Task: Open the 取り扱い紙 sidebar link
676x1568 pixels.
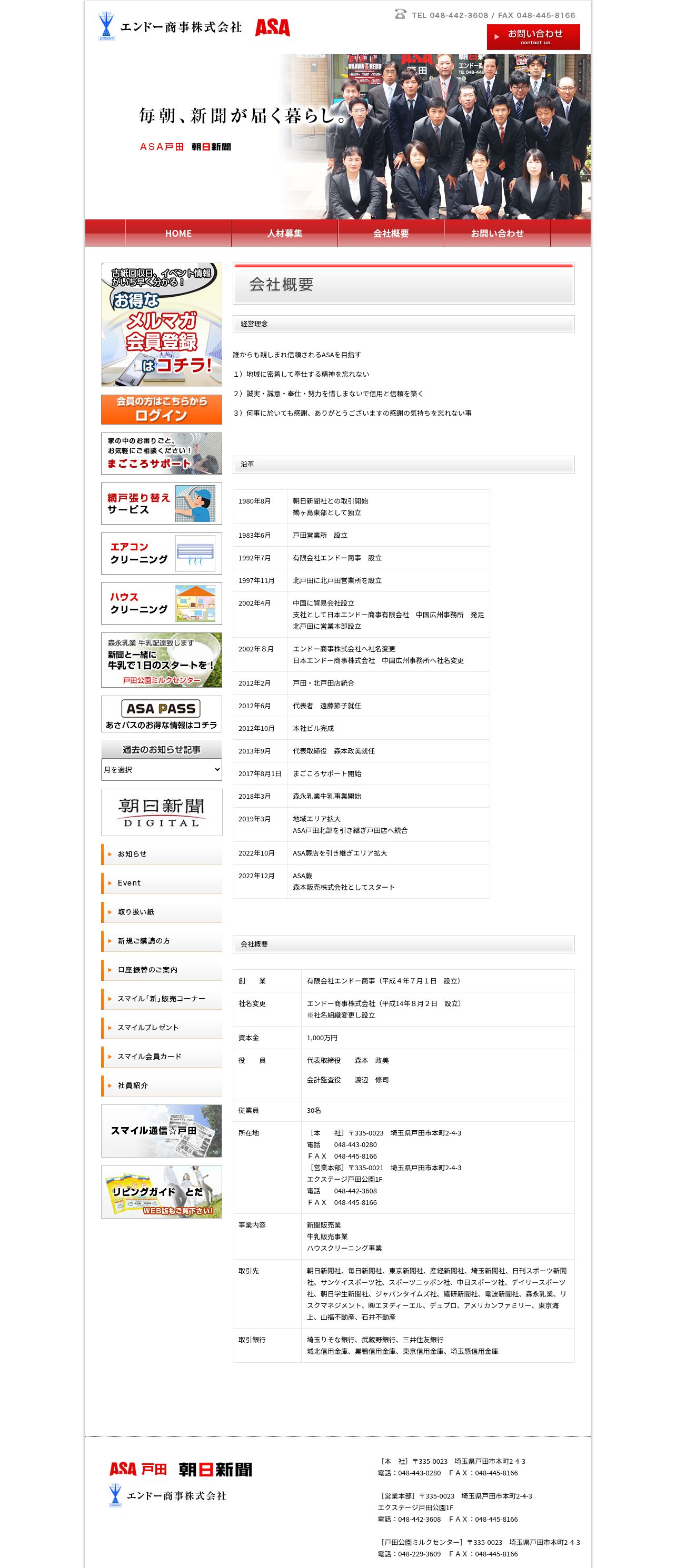Action: tap(162, 912)
